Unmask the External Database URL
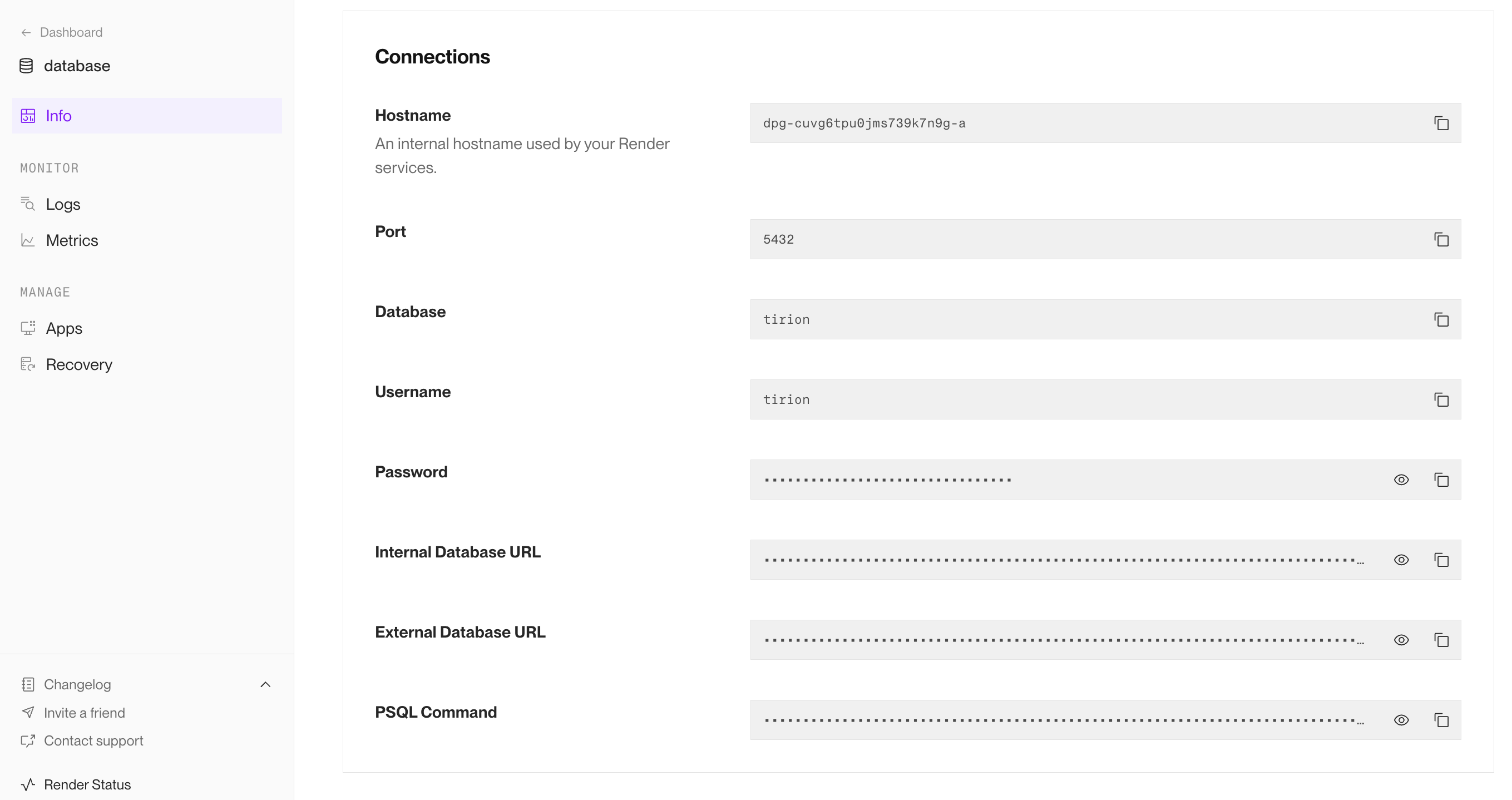The width and height of the screenshot is (1512, 800). pos(1401,640)
